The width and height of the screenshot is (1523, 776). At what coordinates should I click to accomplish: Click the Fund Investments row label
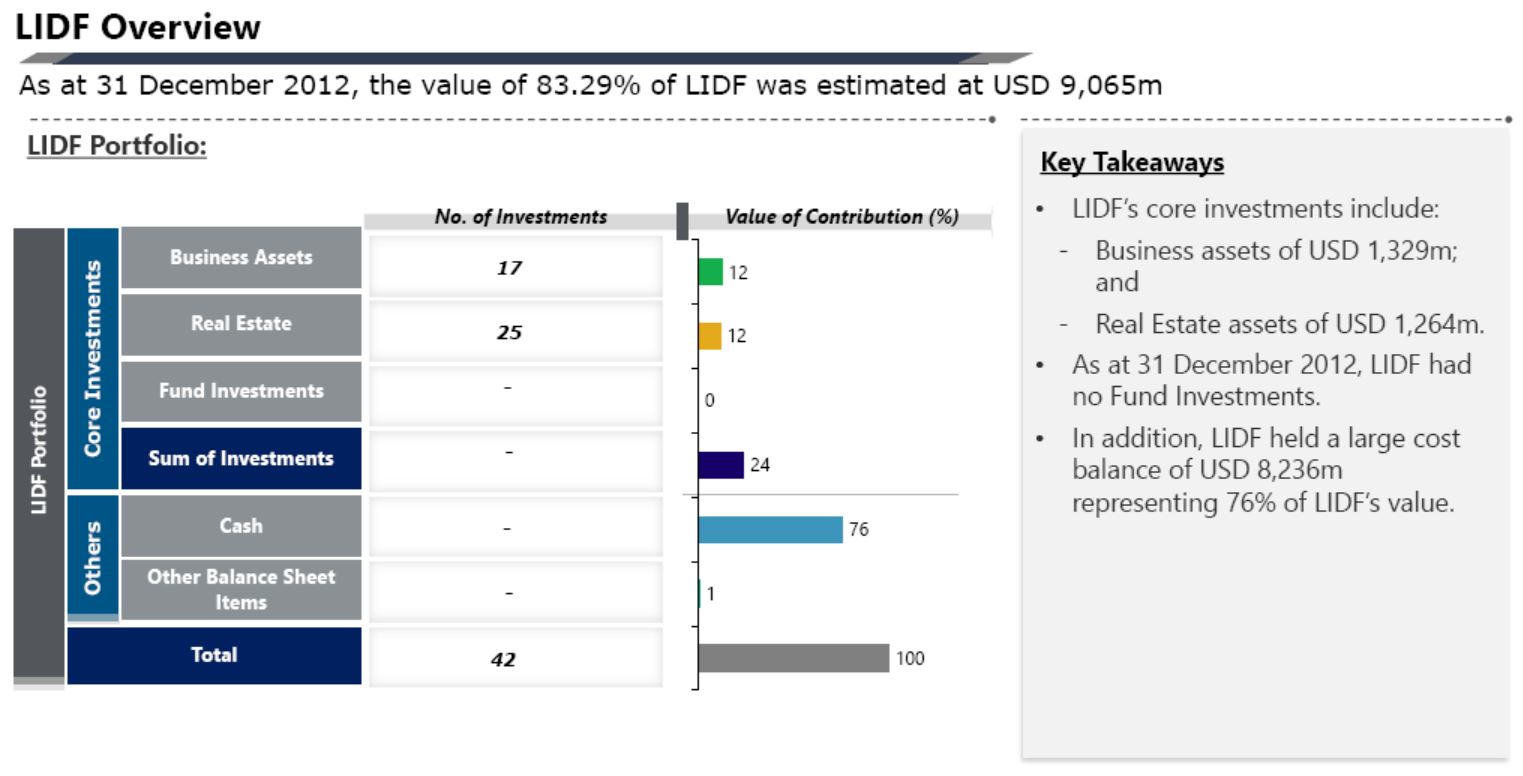coord(241,391)
